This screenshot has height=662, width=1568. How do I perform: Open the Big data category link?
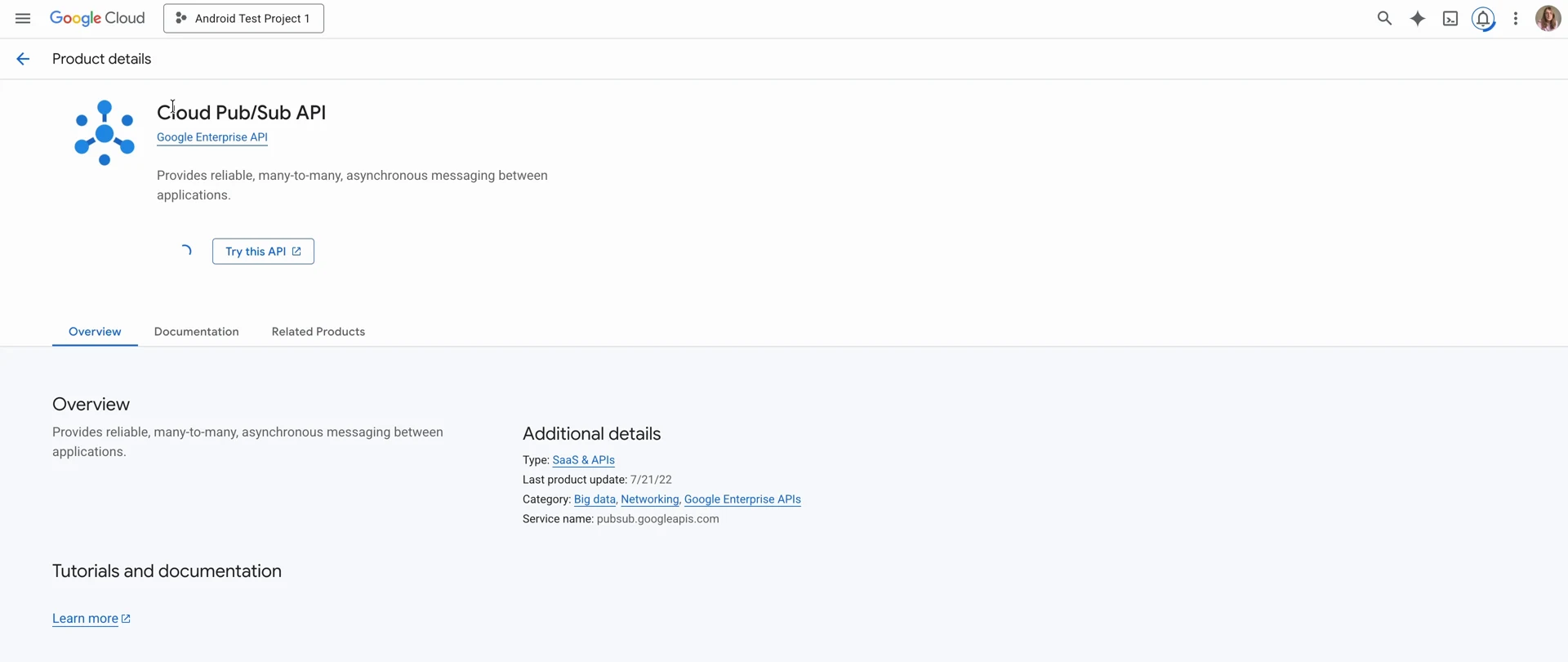tap(595, 499)
